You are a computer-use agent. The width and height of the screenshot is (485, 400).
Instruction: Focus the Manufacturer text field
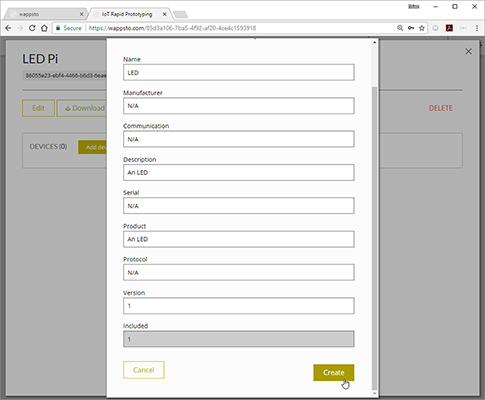pyautogui.click(x=239, y=106)
